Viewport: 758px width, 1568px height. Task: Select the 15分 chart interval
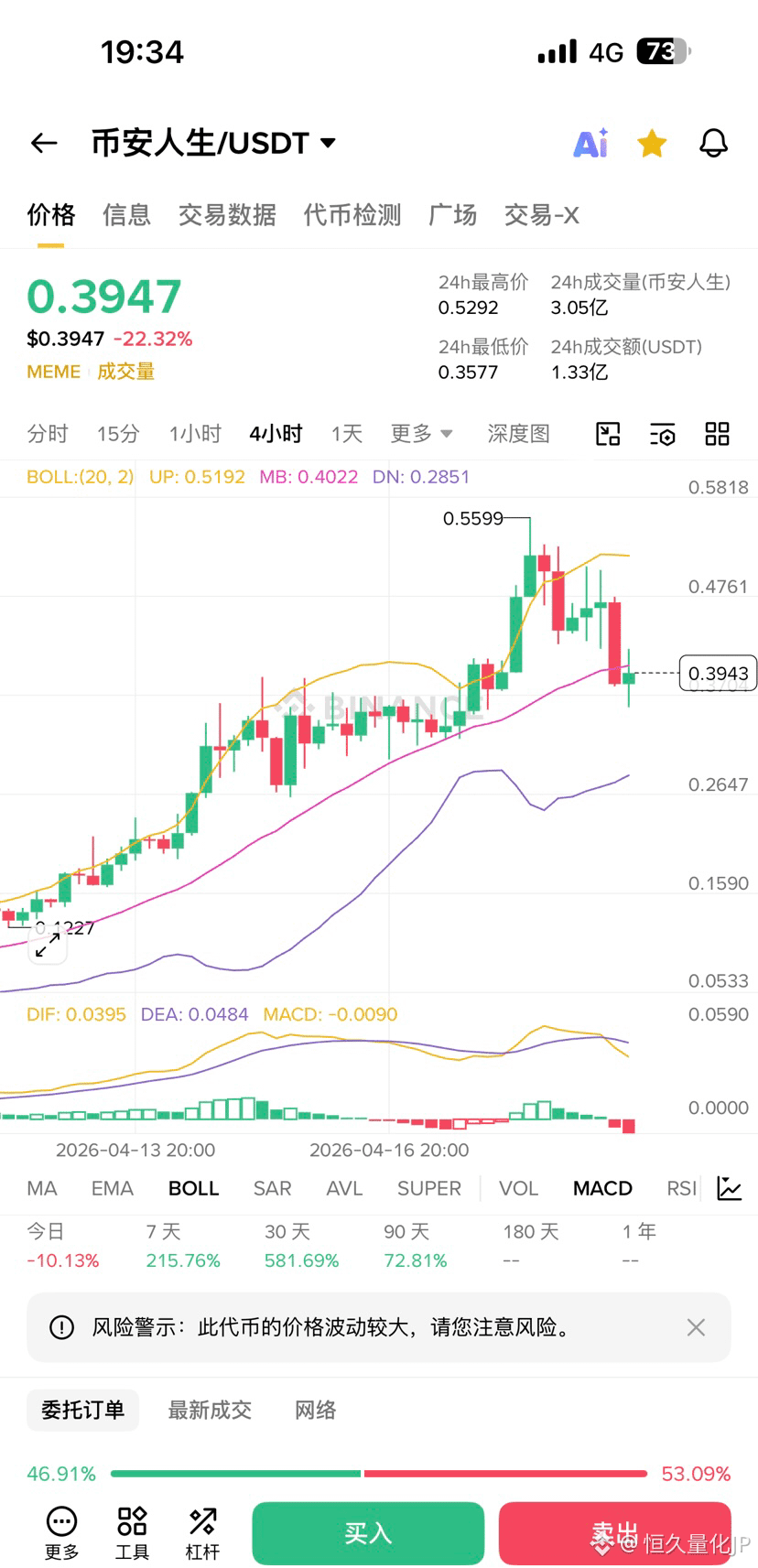click(x=118, y=434)
